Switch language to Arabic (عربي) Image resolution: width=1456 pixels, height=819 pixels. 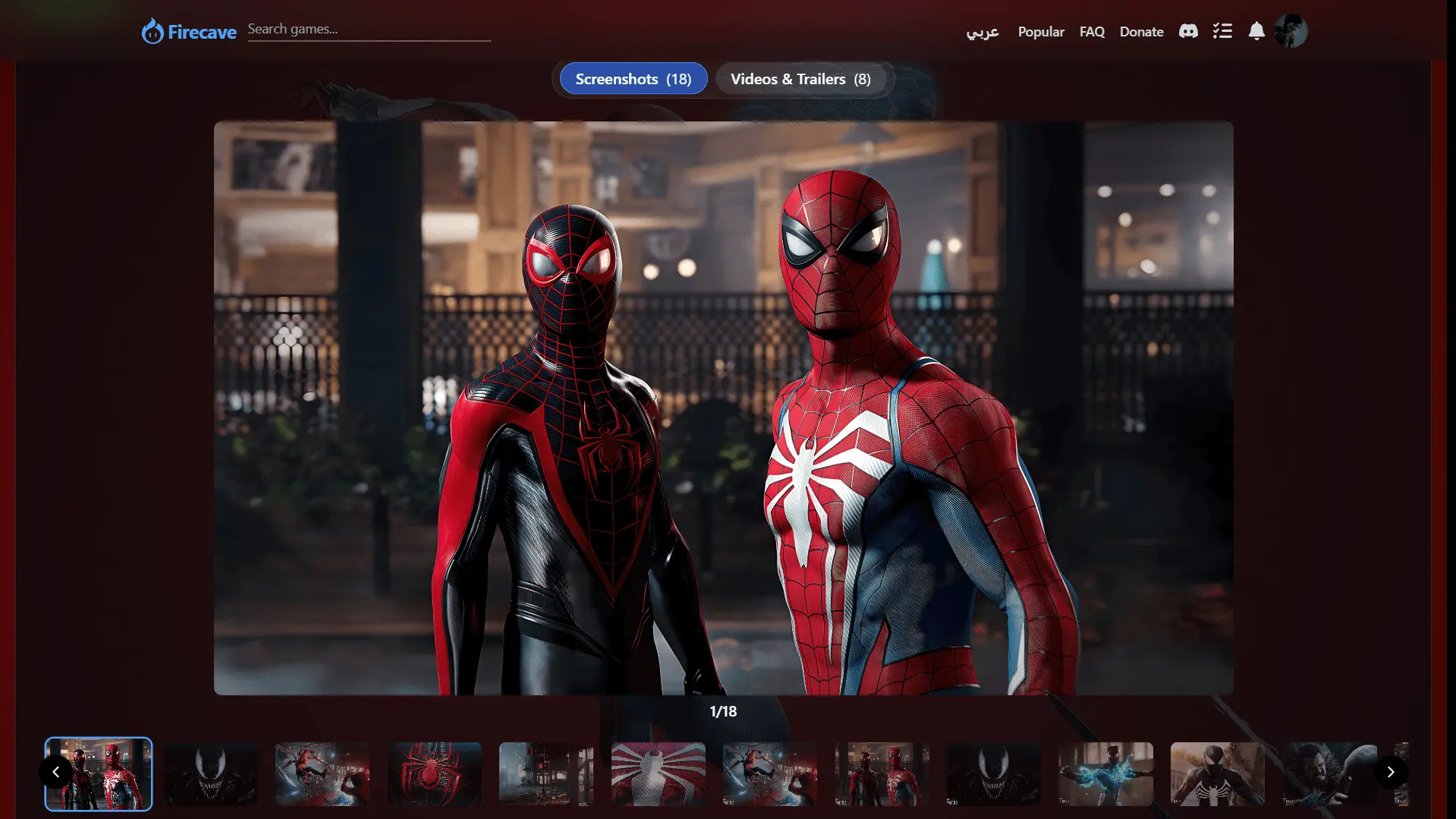(x=983, y=32)
